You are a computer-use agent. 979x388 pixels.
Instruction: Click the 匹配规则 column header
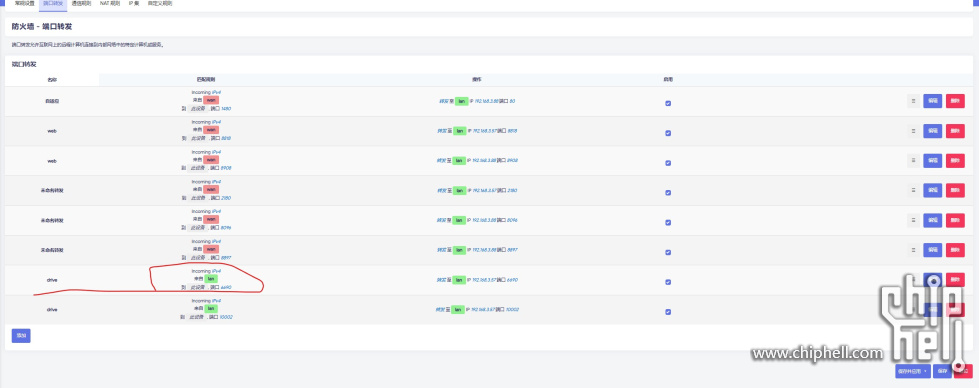(206, 80)
